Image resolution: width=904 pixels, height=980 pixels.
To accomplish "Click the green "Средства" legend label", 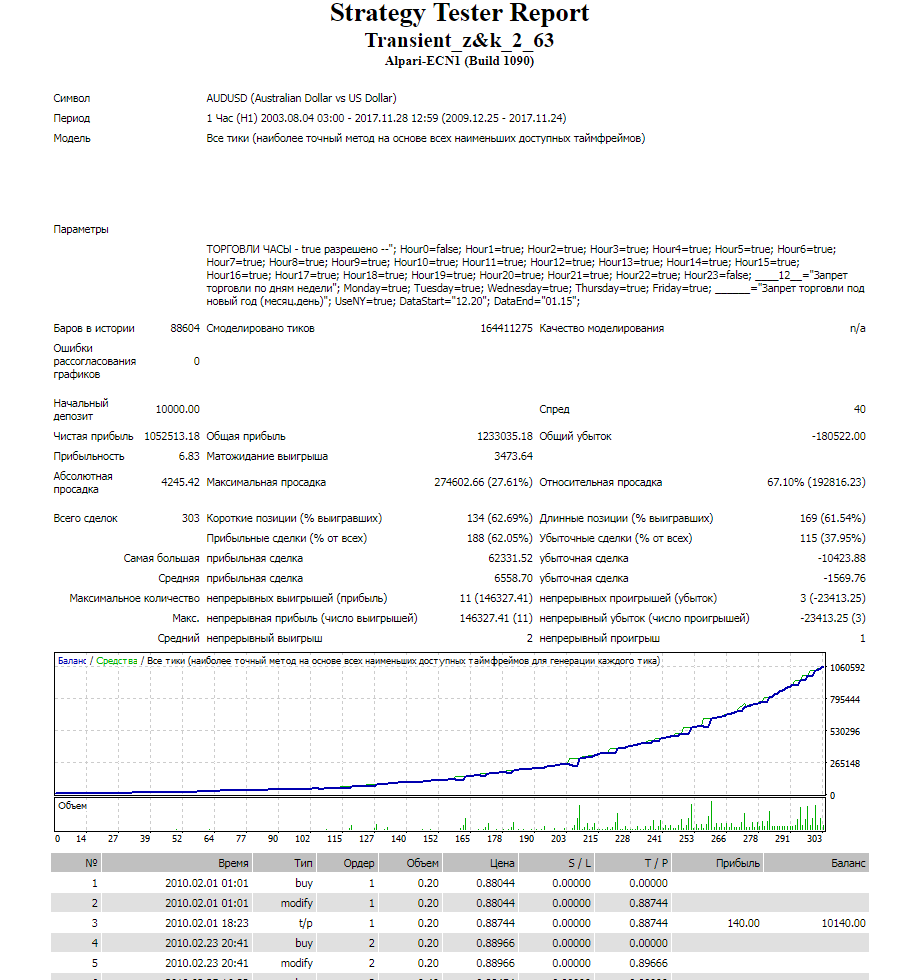I will (x=117, y=661).
